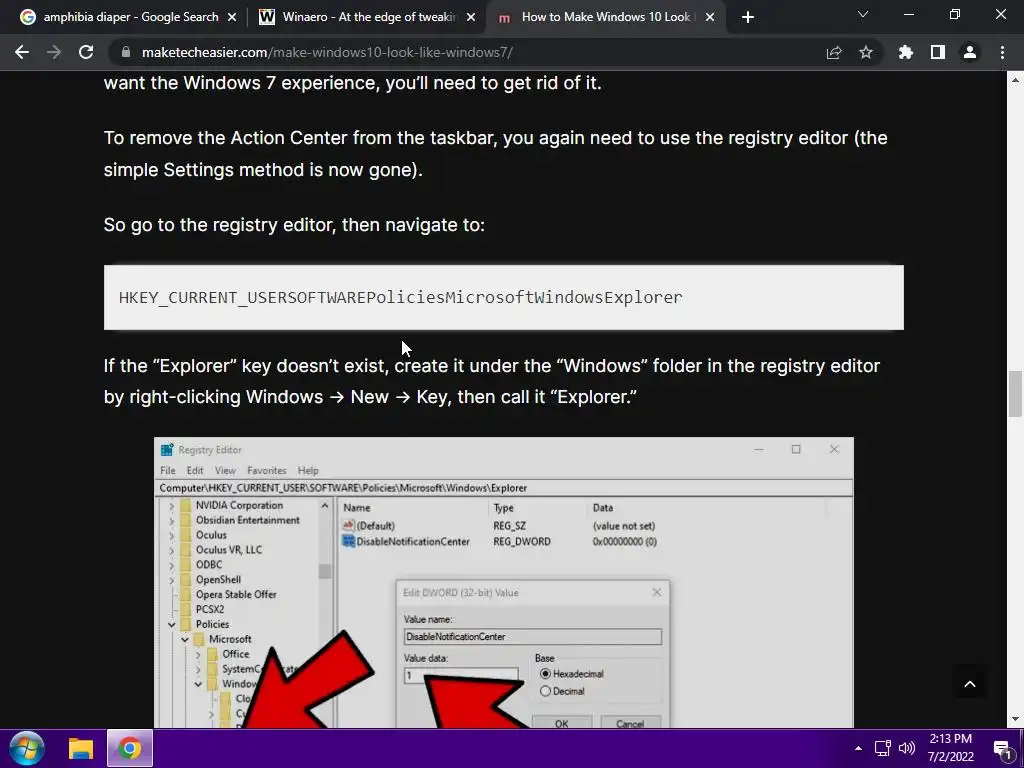The height and width of the screenshot is (768, 1024).
Task: Click the scroll-to-top chevron button on page
Action: tap(970, 684)
